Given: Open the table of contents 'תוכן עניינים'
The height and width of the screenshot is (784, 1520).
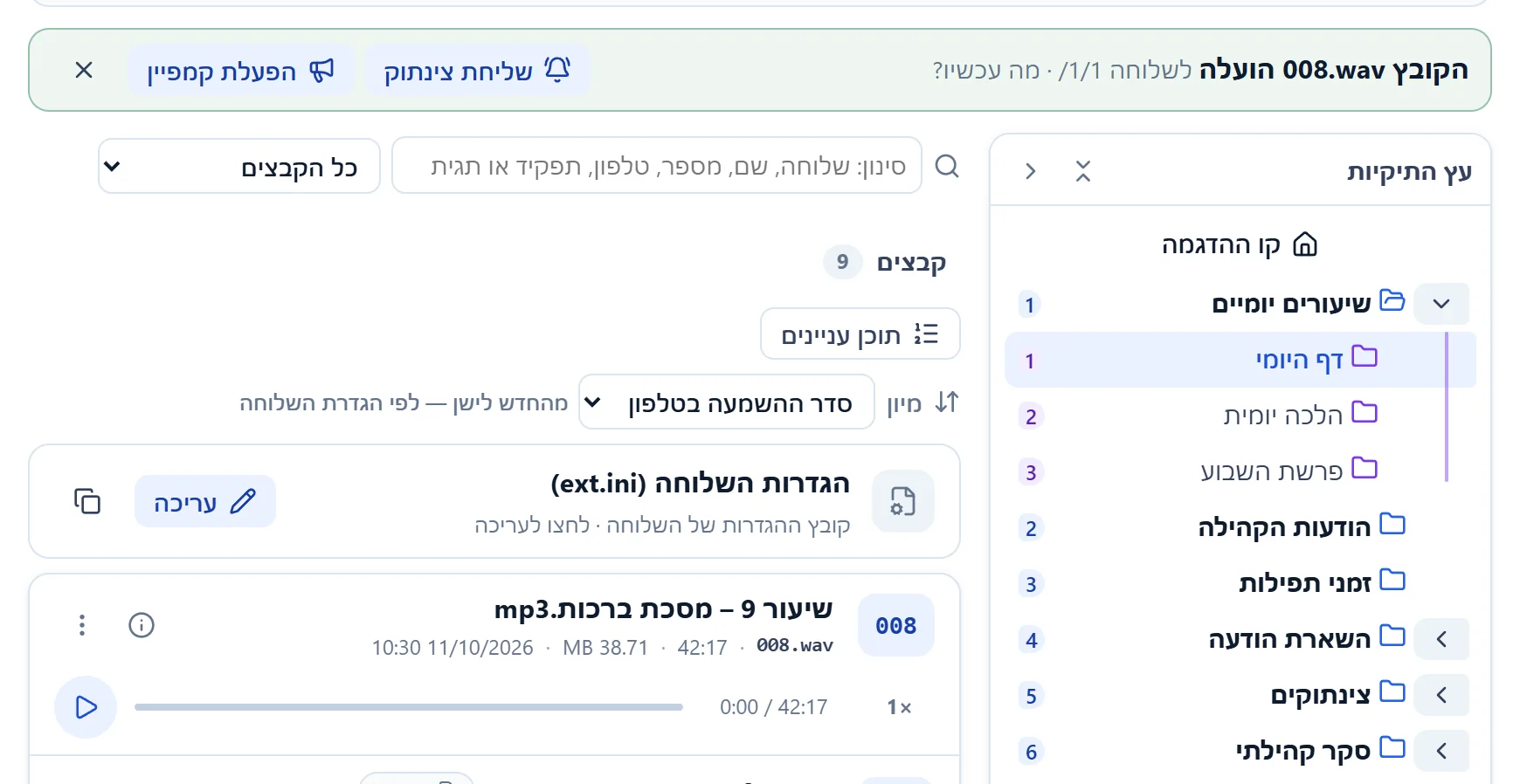Looking at the screenshot, I should point(860,334).
